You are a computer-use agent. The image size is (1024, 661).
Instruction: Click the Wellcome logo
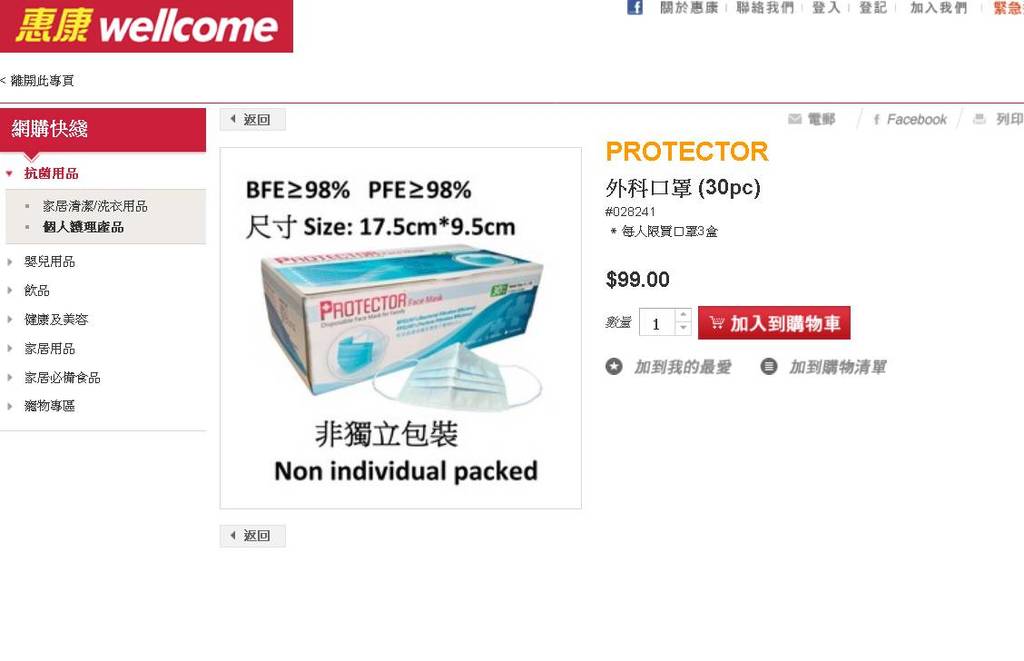pos(146,26)
